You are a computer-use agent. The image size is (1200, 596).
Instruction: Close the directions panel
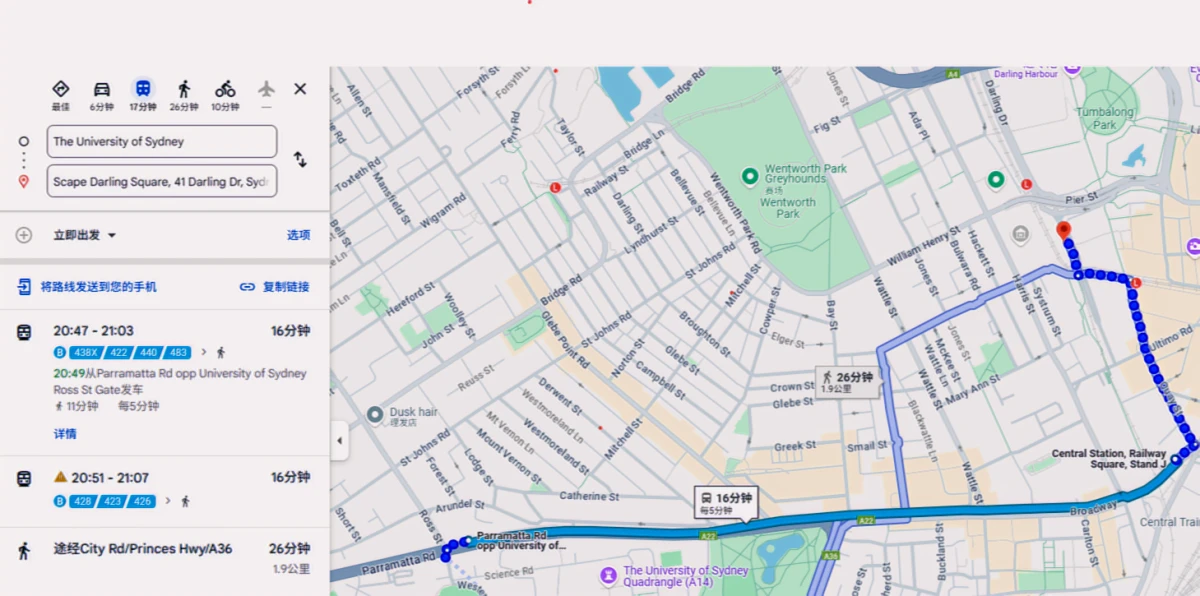point(300,89)
